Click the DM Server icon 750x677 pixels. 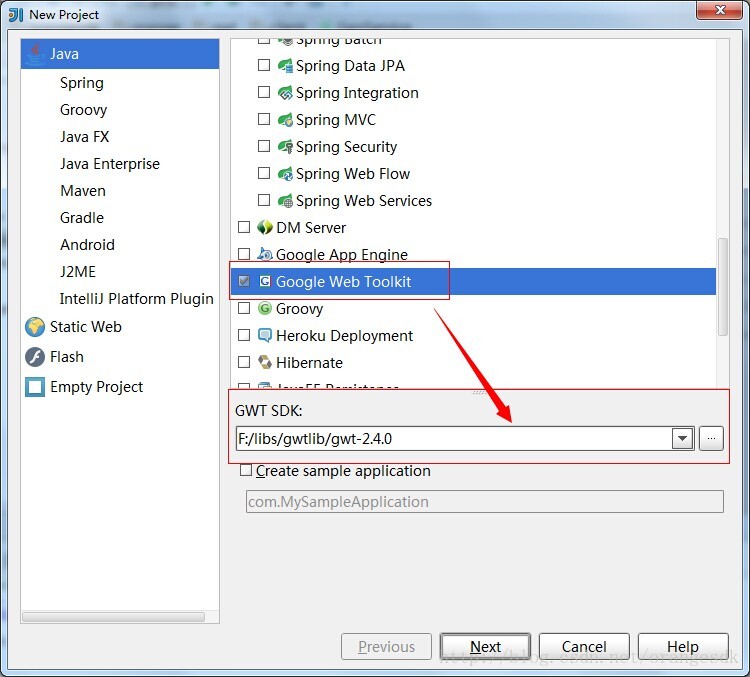tap(265, 227)
